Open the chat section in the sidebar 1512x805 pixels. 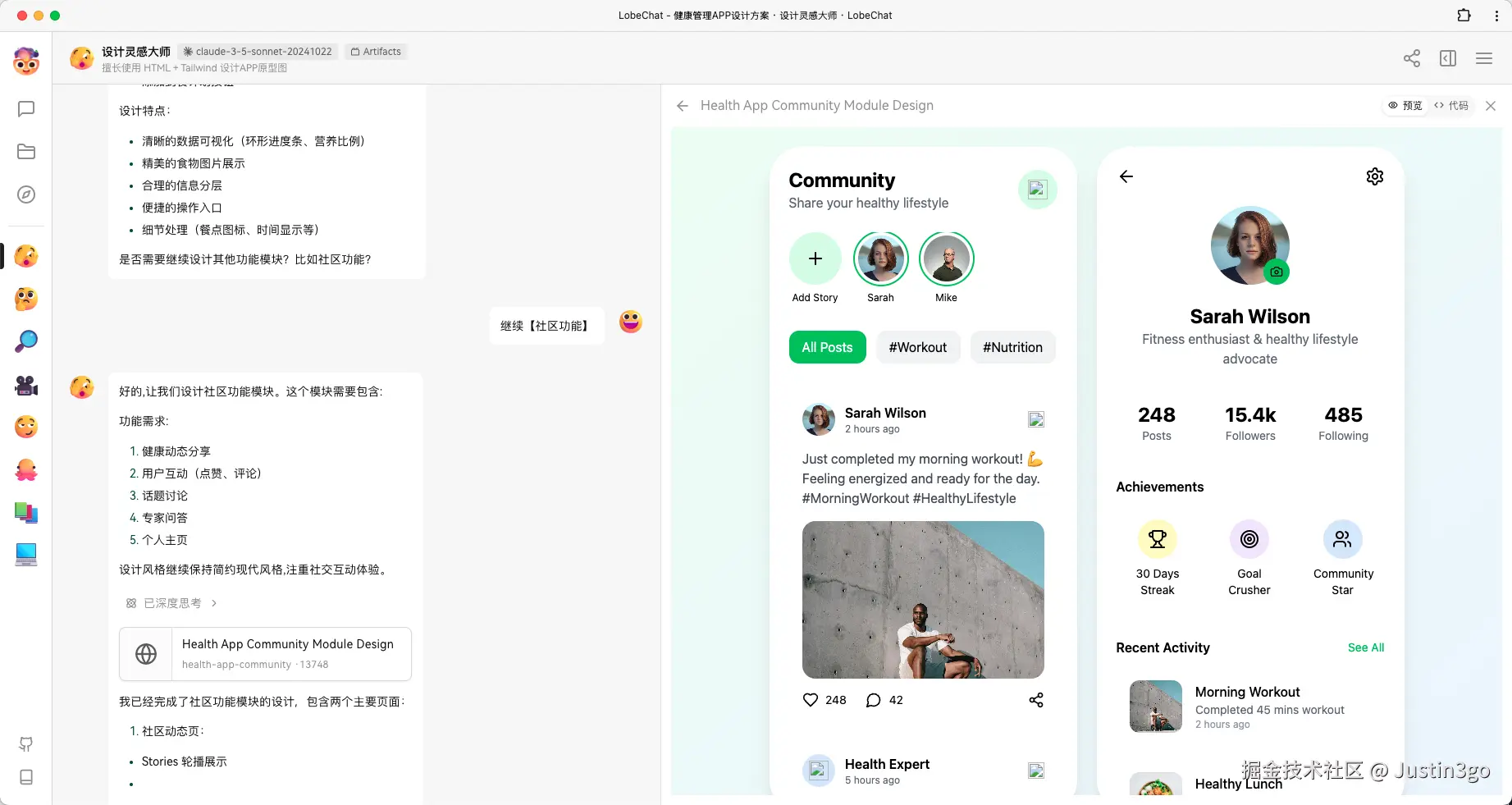pyautogui.click(x=26, y=109)
